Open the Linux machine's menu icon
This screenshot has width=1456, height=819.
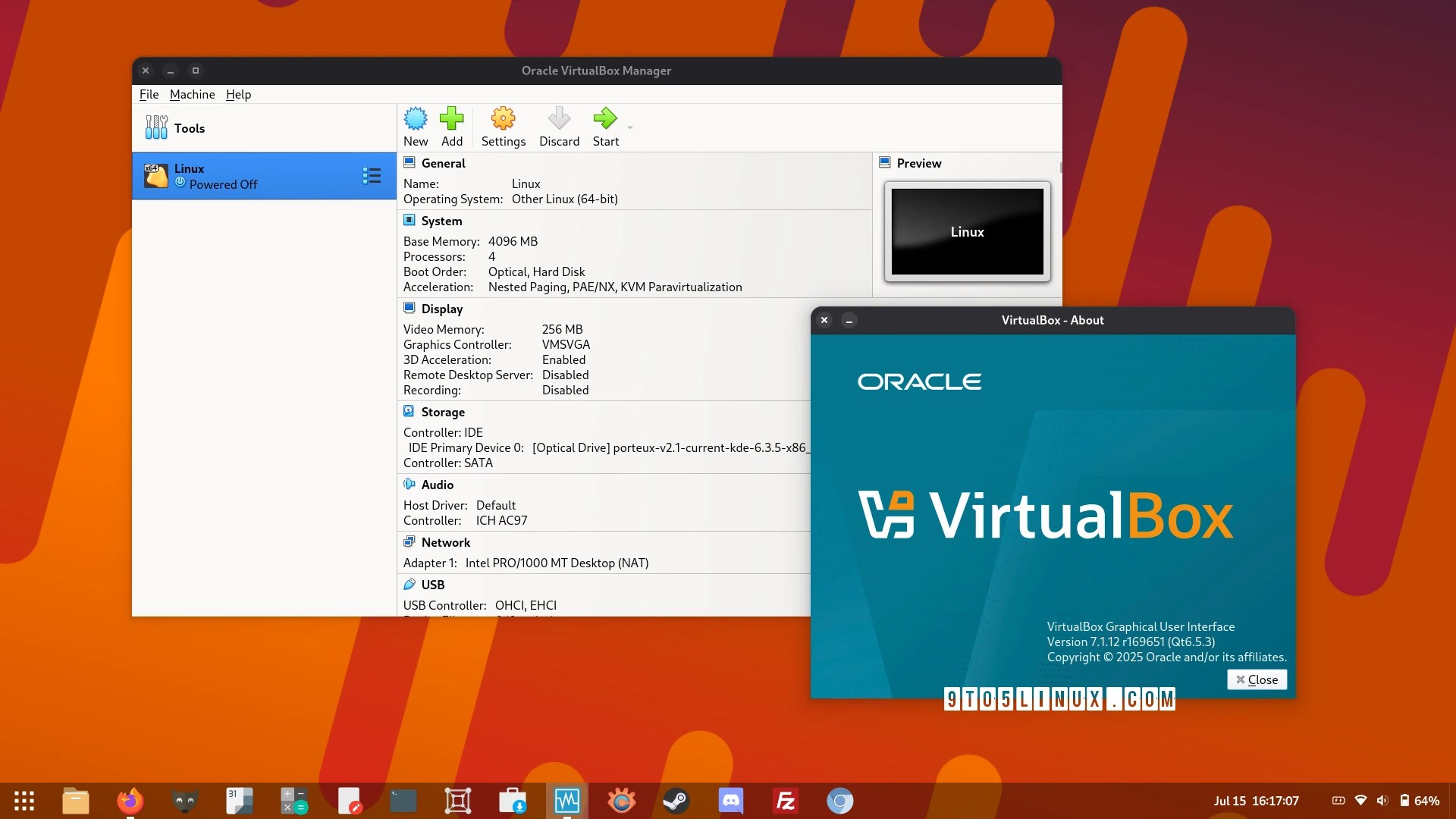coord(372,176)
